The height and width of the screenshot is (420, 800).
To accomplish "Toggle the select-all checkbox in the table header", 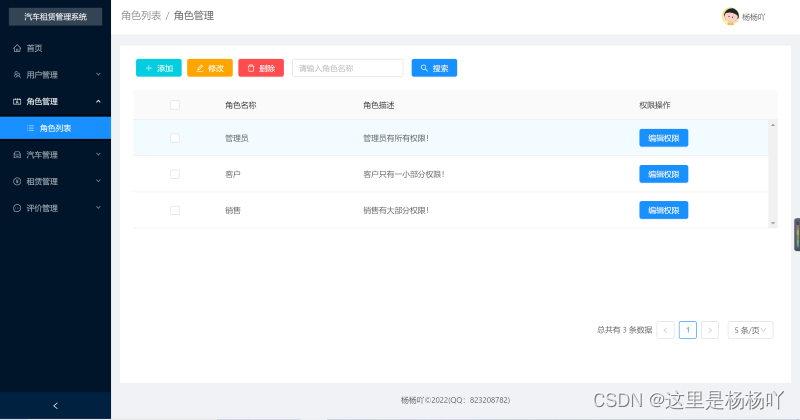I will (x=175, y=105).
